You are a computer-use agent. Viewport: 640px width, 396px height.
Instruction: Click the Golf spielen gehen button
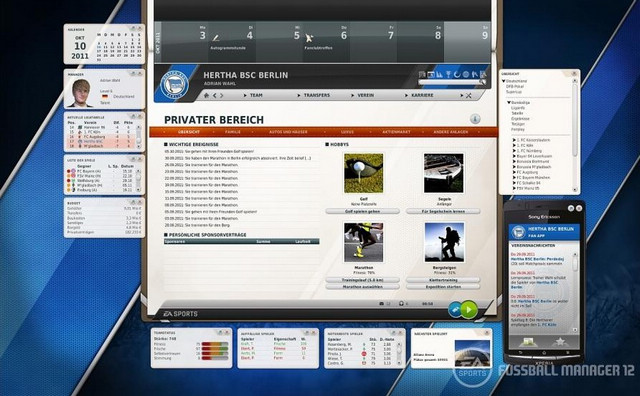(362, 211)
